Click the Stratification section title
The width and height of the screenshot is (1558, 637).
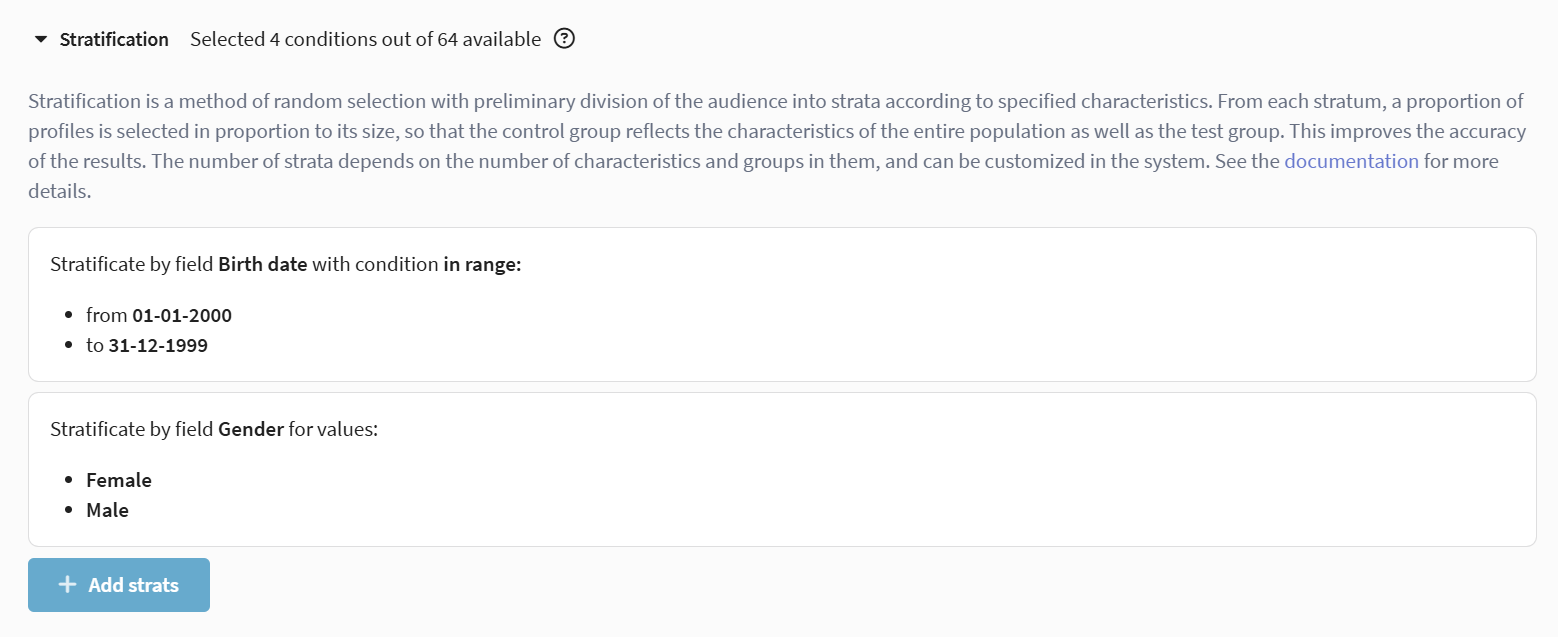point(114,40)
